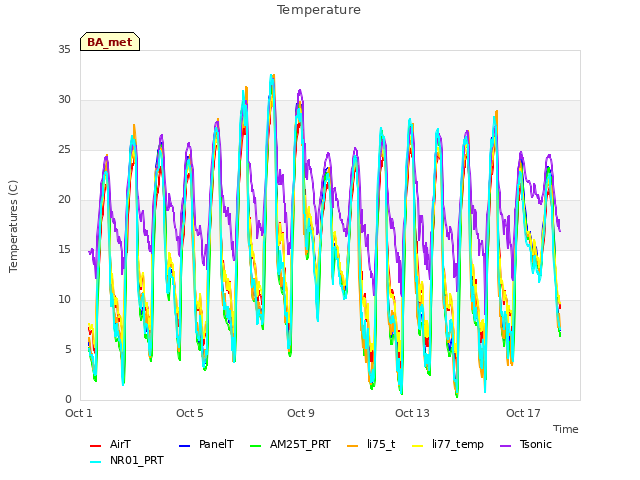
Task: Click the Oct 17 x-axis tick label
Action: (523, 413)
